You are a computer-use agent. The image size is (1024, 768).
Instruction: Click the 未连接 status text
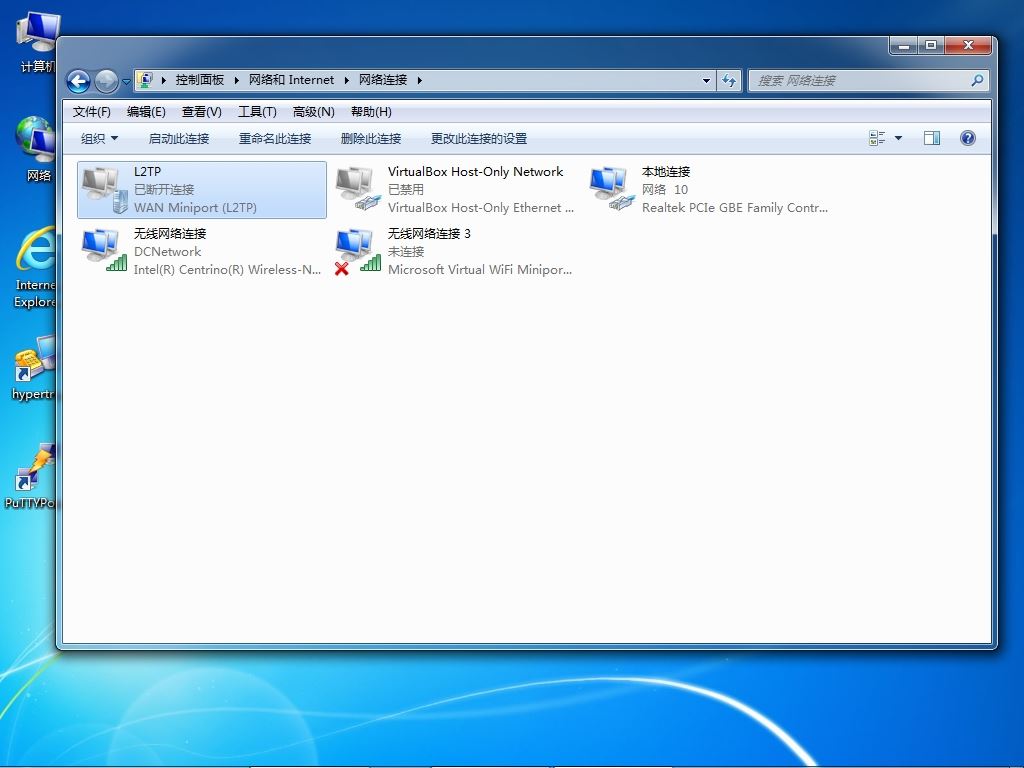tap(406, 251)
